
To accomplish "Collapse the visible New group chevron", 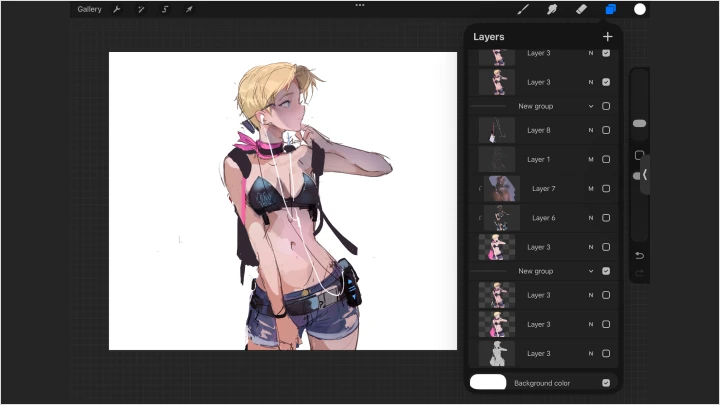I will [591, 271].
